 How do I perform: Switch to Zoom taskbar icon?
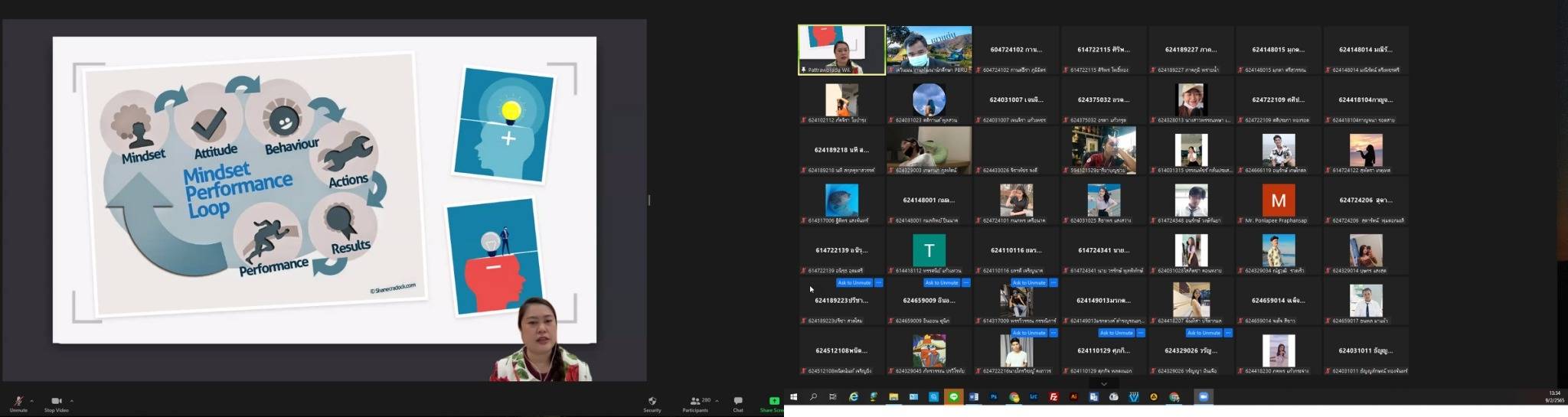[x=1203, y=397]
